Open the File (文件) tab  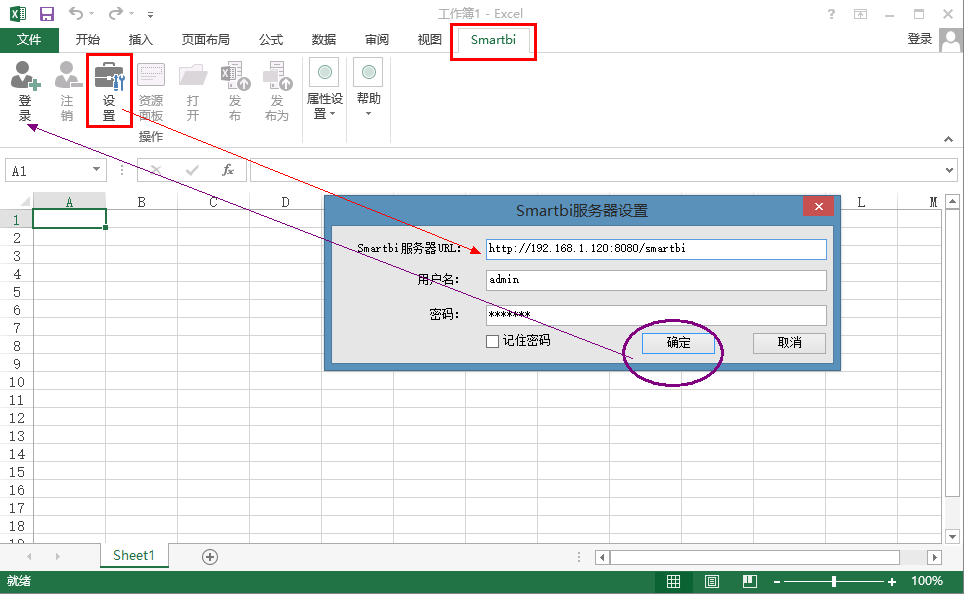[29, 40]
